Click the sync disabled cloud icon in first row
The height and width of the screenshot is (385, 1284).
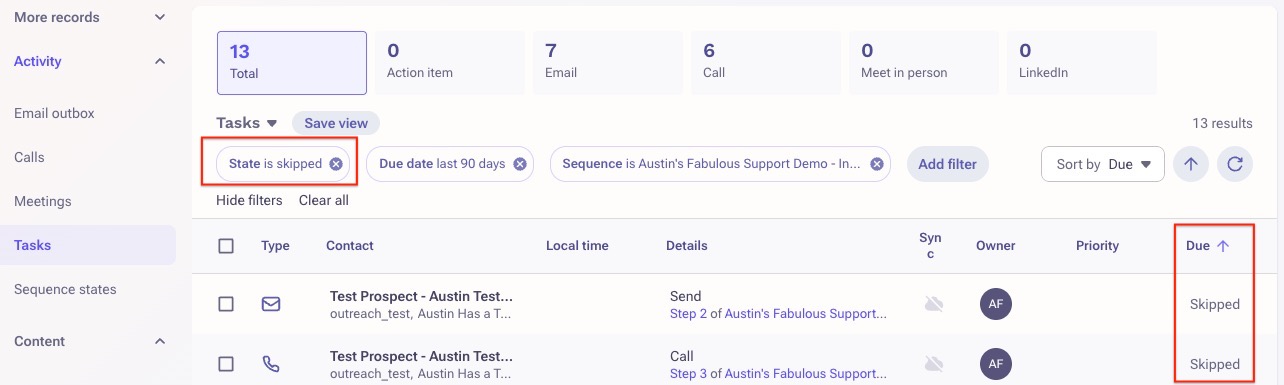click(x=934, y=304)
